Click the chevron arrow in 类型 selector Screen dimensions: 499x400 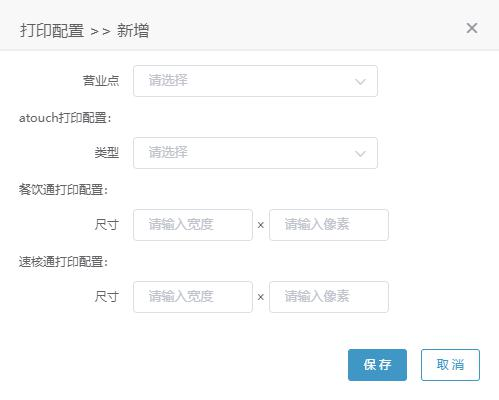pos(360,154)
